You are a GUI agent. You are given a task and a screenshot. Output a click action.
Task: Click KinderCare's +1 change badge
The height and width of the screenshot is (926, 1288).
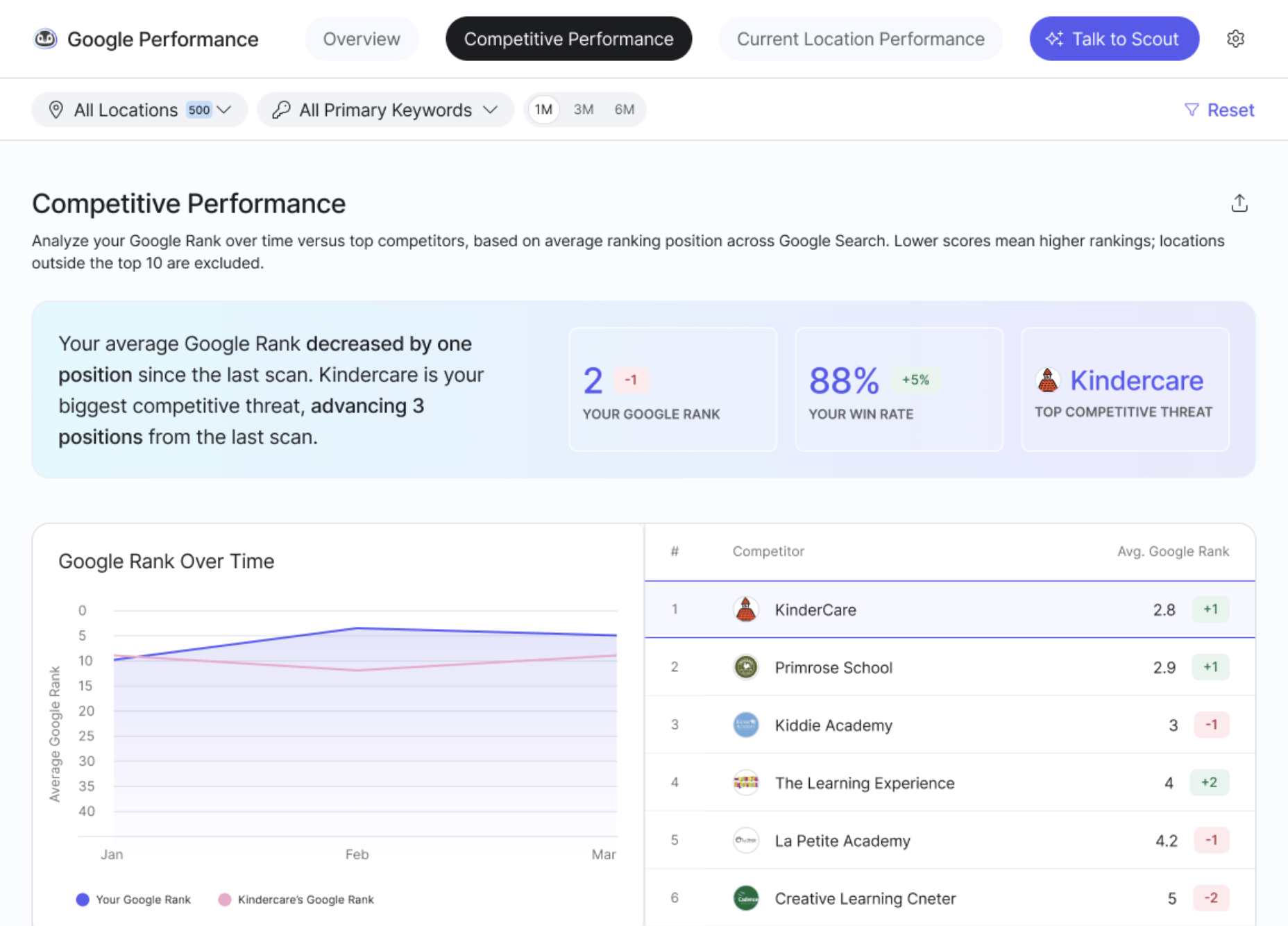(x=1210, y=609)
